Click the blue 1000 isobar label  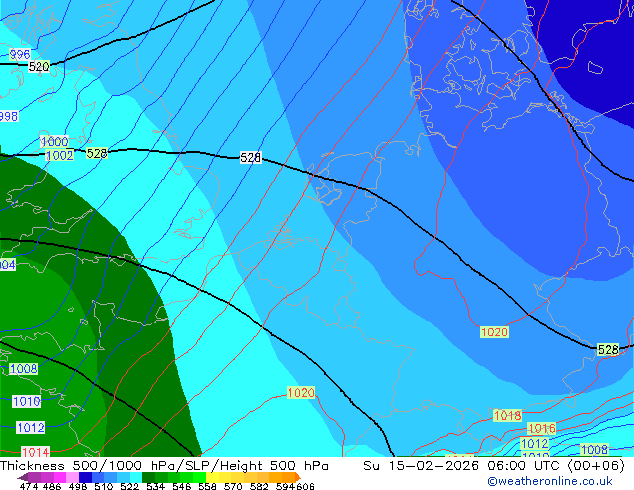[x=55, y=142]
